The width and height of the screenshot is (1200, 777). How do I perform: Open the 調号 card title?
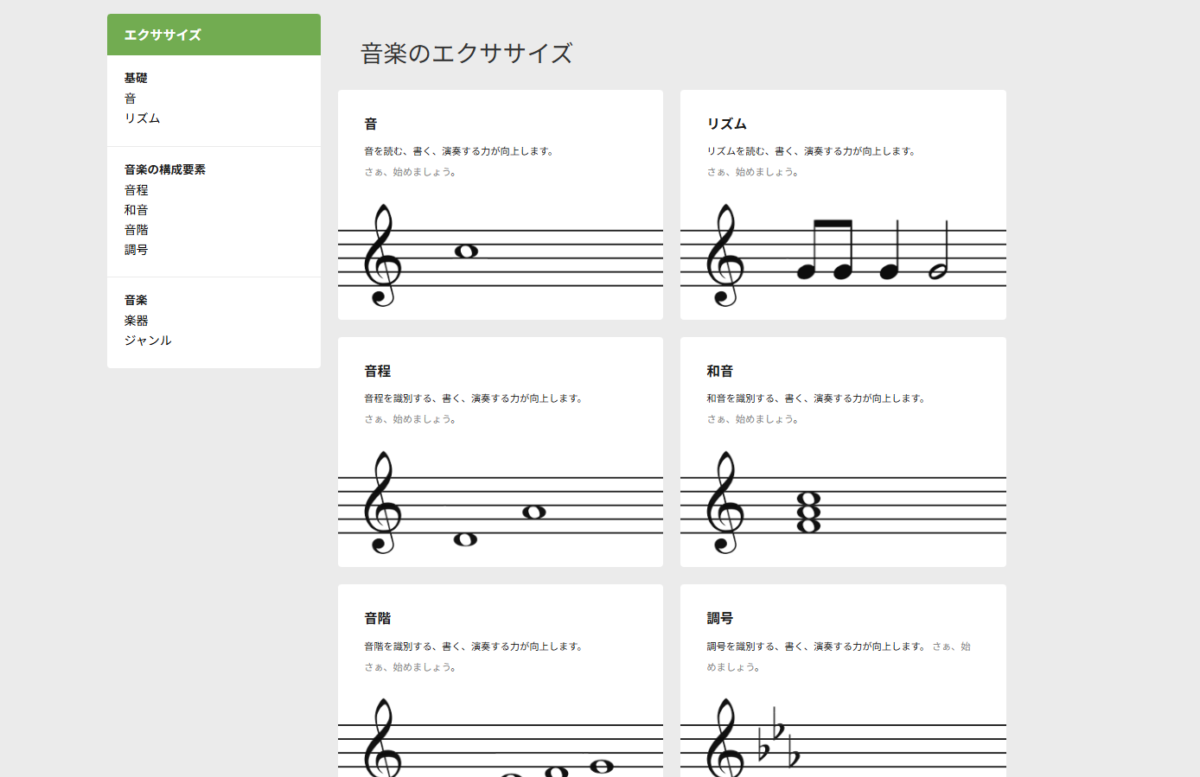(720, 618)
